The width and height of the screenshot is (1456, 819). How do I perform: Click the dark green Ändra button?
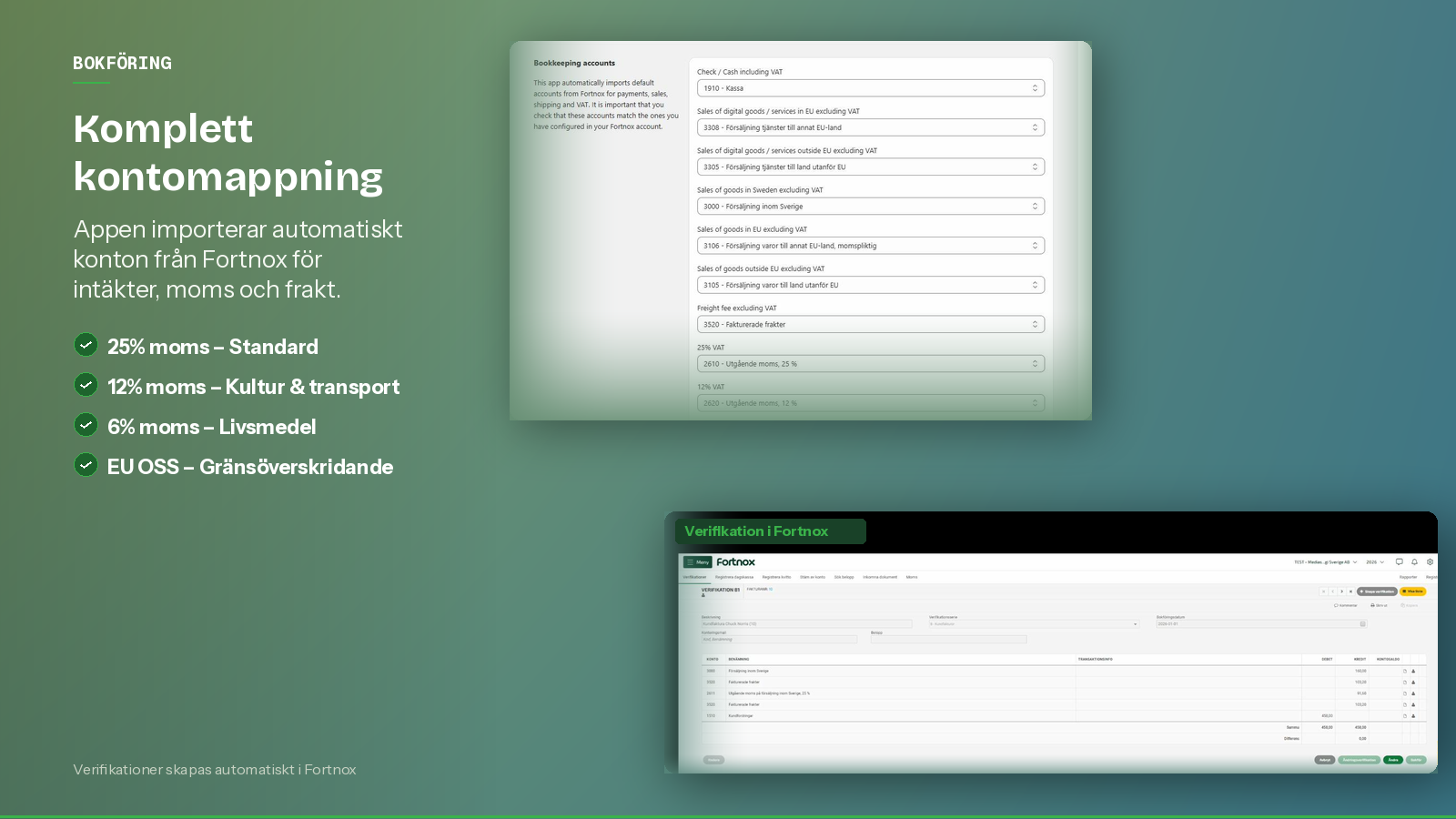[1393, 760]
